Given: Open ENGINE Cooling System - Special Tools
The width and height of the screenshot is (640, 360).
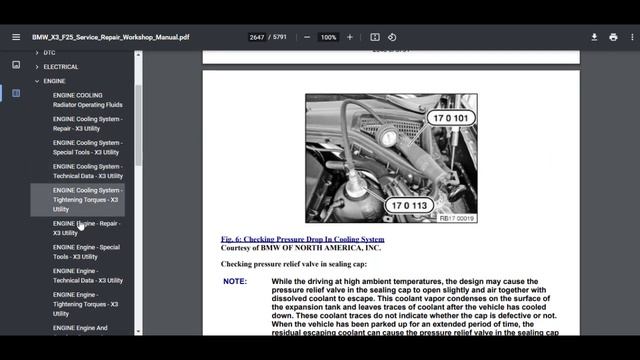Looking at the screenshot, I should pyautogui.click(x=87, y=147).
